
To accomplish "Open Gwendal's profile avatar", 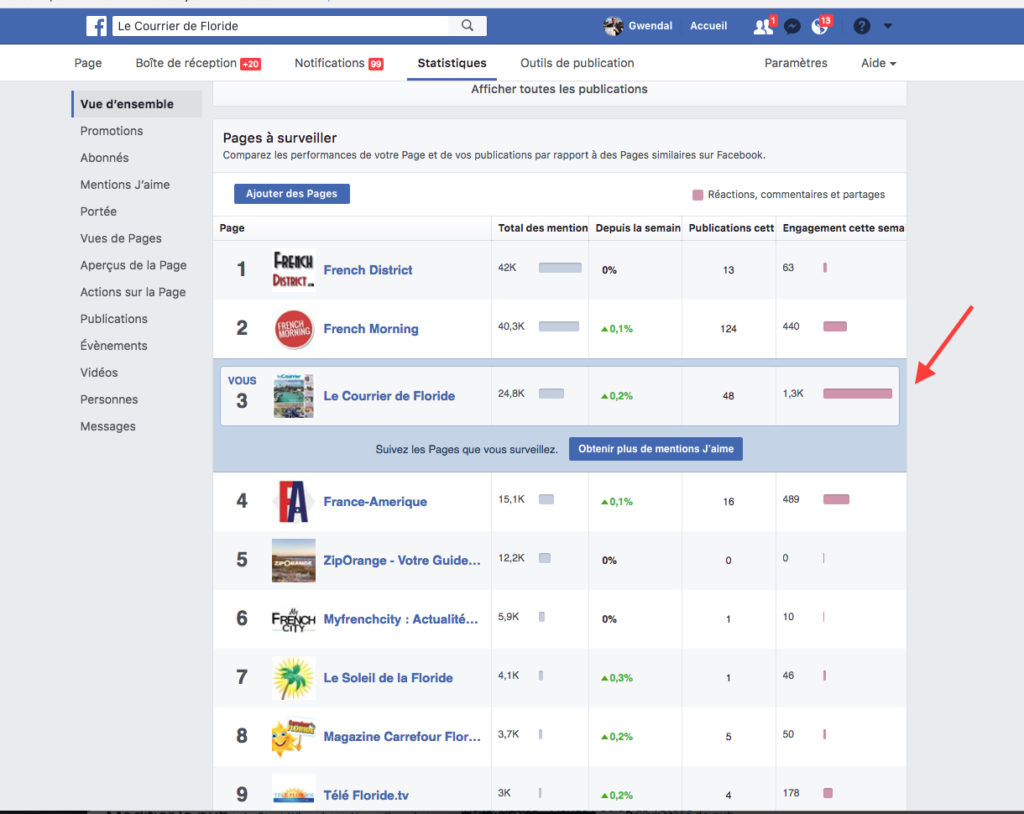I will click(613, 26).
